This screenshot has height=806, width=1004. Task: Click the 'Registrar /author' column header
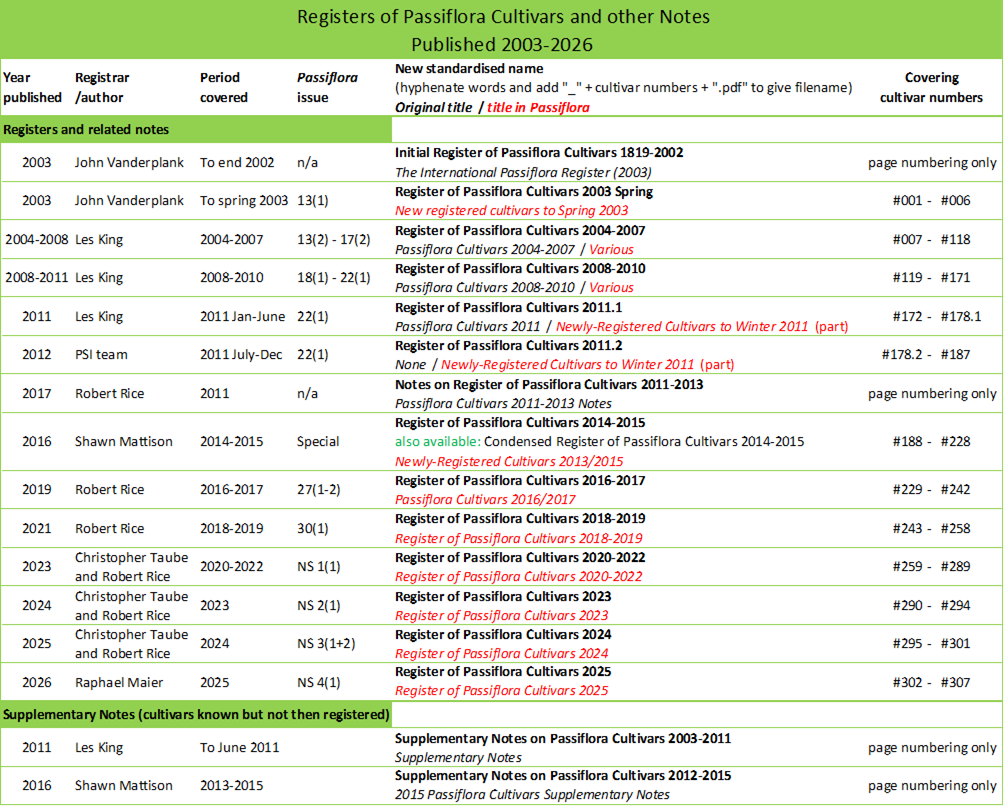pos(102,88)
